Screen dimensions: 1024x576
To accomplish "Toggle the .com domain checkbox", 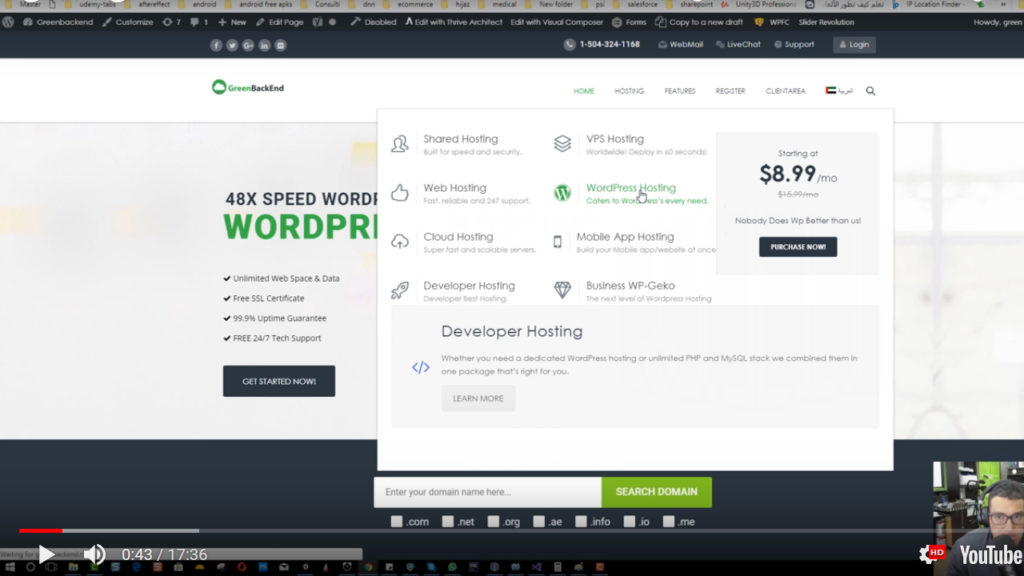I will click(396, 521).
